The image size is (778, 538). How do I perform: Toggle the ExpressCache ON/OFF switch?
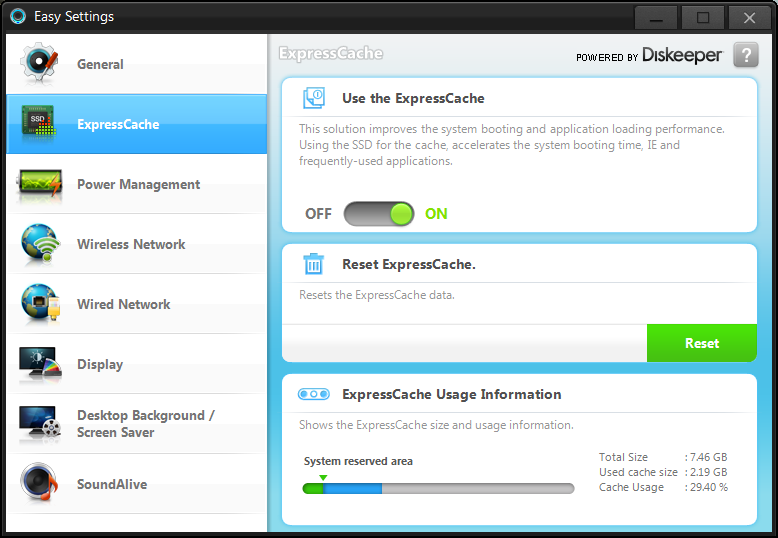coord(378,213)
